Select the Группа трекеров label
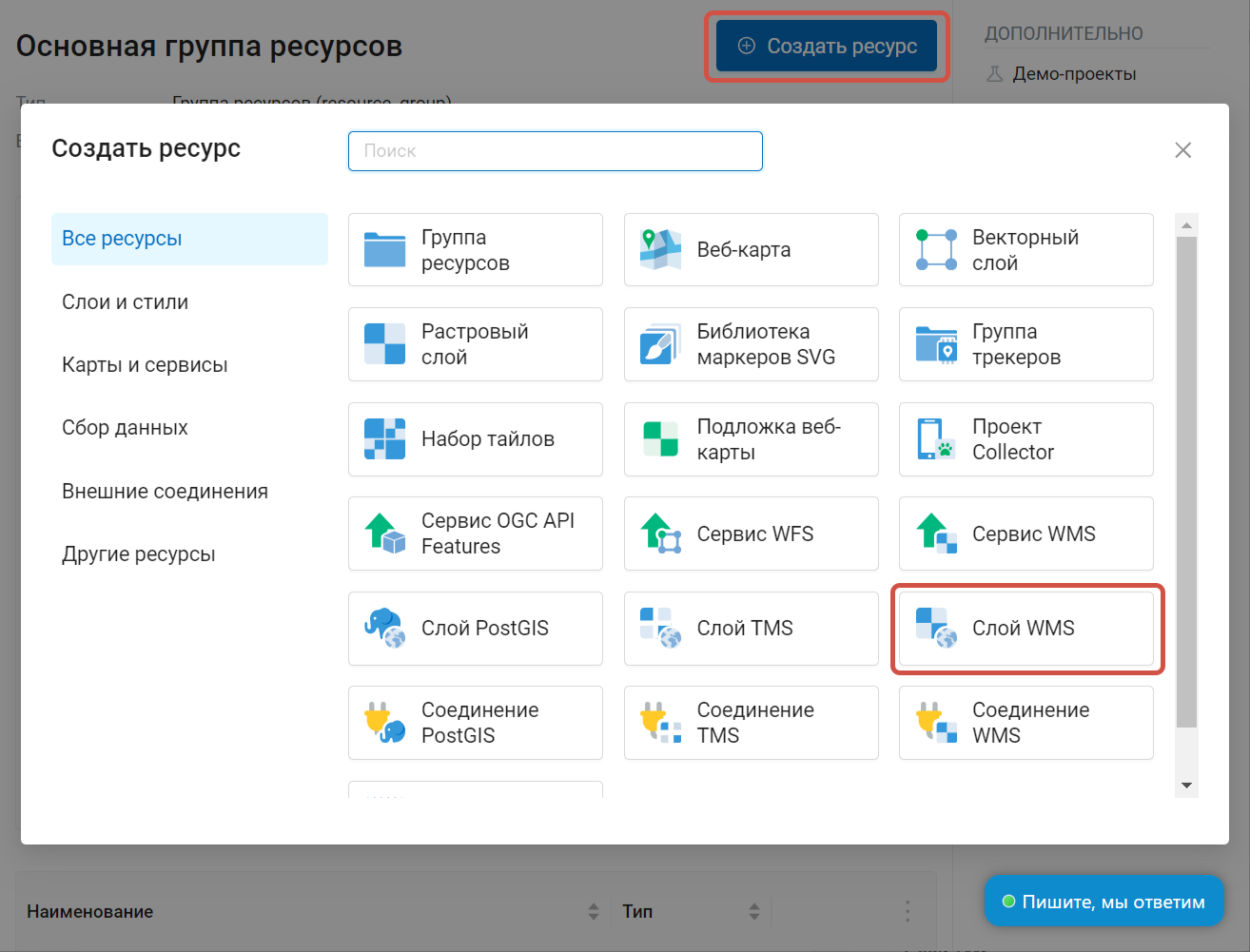Screen dimensions: 1250x952 (1016, 344)
